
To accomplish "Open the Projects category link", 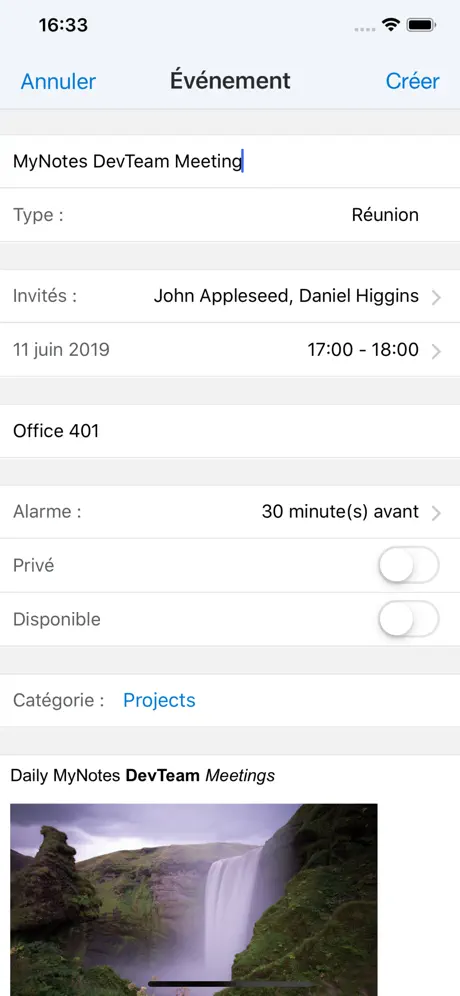I will coord(159,700).
